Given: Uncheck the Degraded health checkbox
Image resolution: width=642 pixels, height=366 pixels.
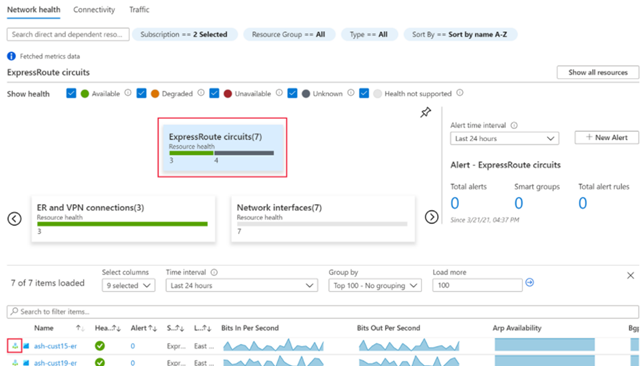Looking at the screenshot, I should [141, 93].
